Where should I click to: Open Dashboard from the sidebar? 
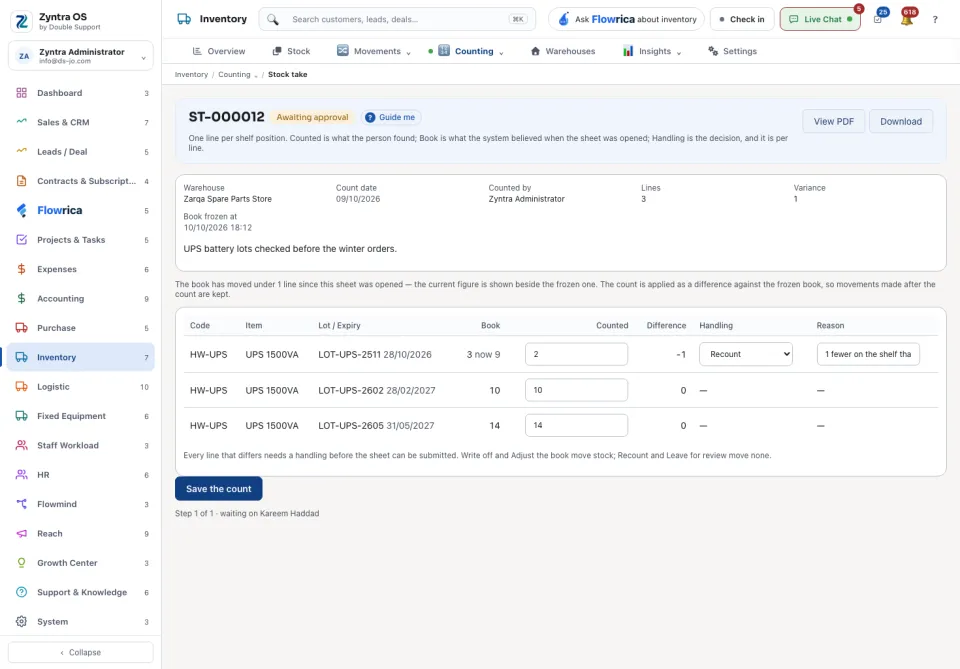coord(81,93)
